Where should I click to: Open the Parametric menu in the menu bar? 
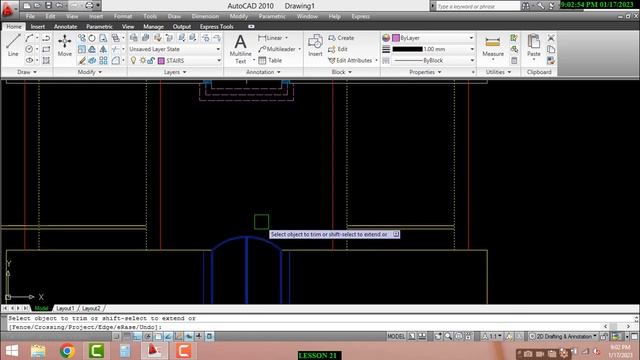pyautogui.click(x=272, y=16)
